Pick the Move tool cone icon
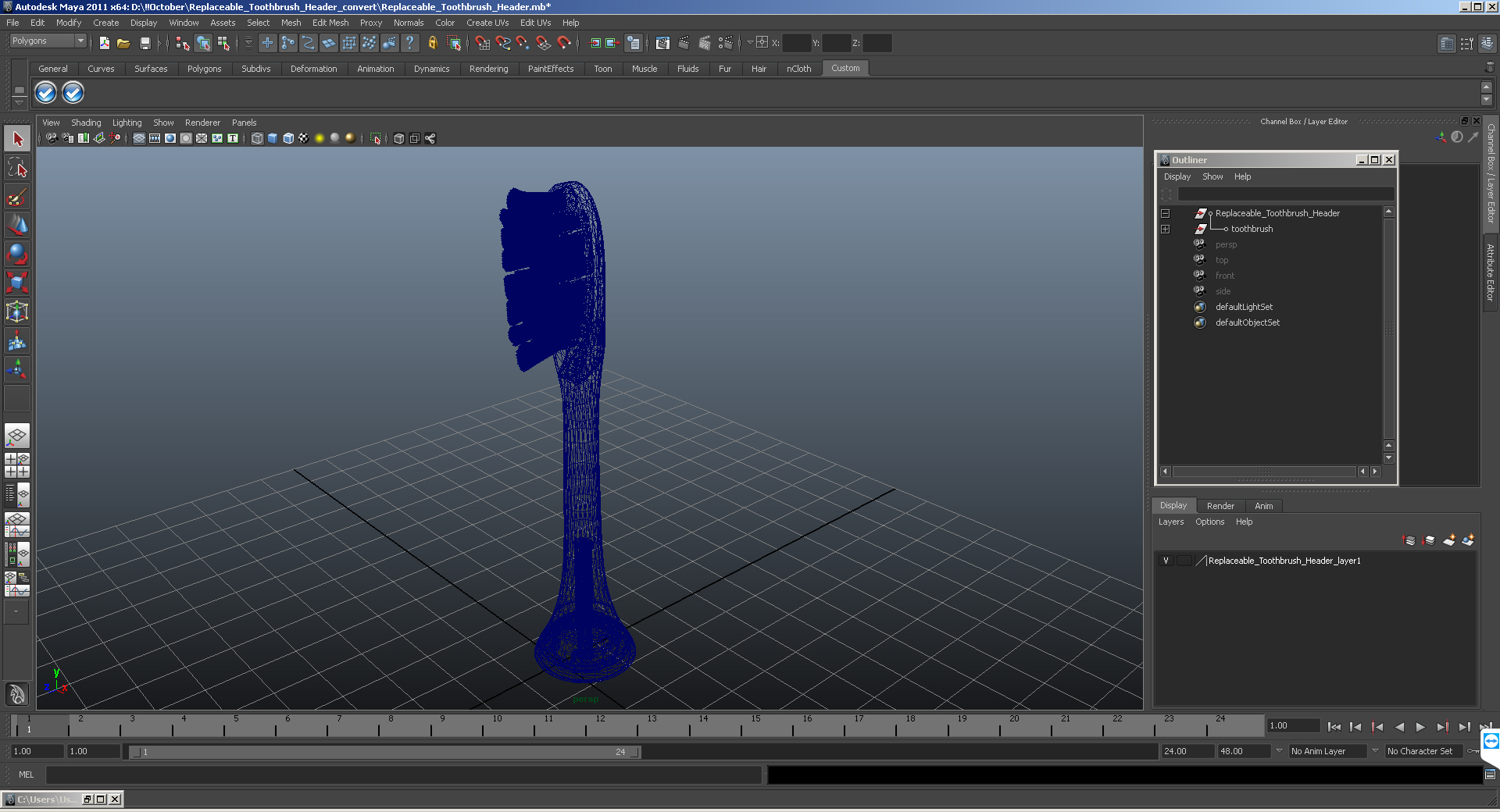Image resolution: width=1500 pixels, height=812 pixels. pyautogui.click(x=17, y=226)
